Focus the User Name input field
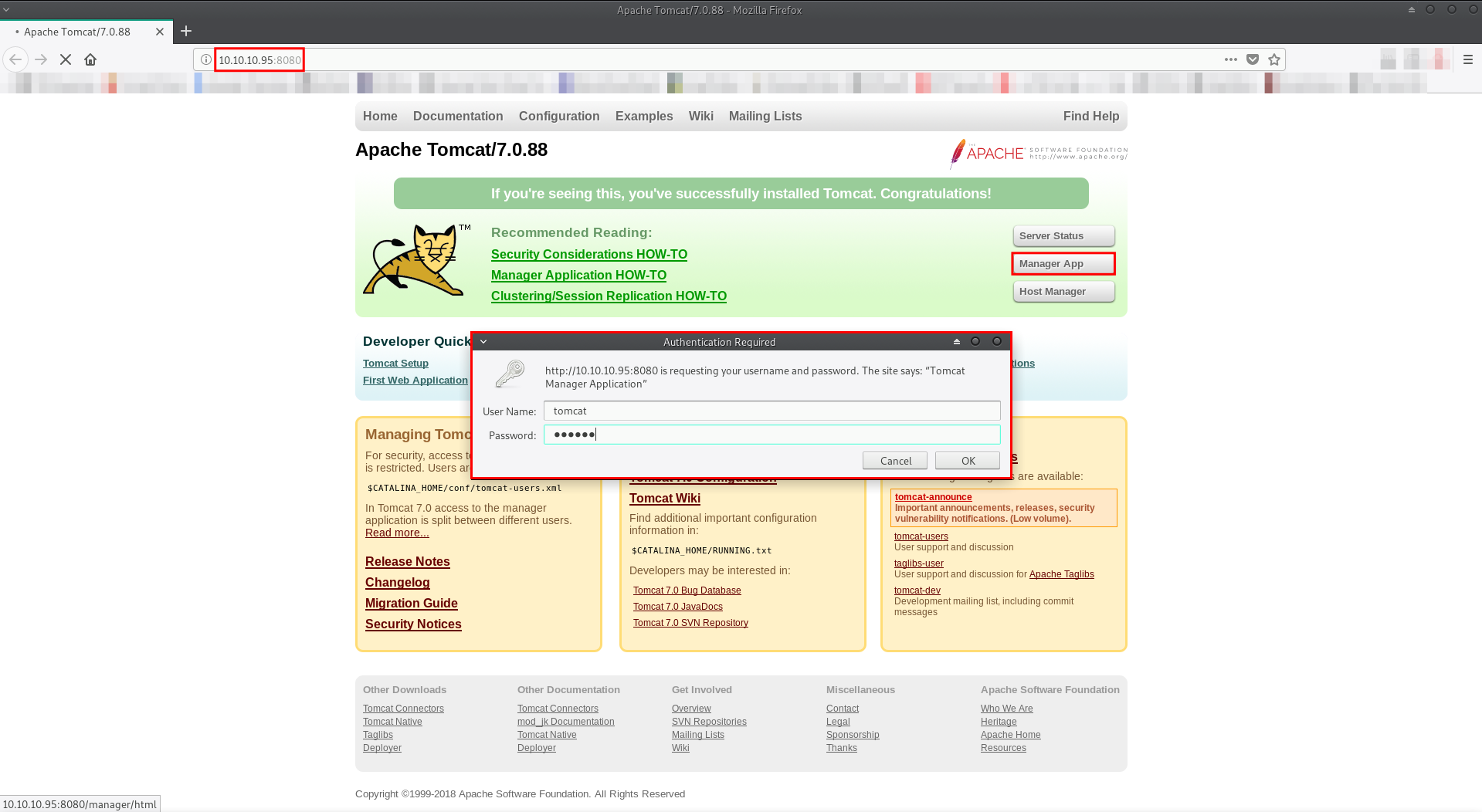Viewport: 1482px width, 812px height. click(x=772, y=411)
